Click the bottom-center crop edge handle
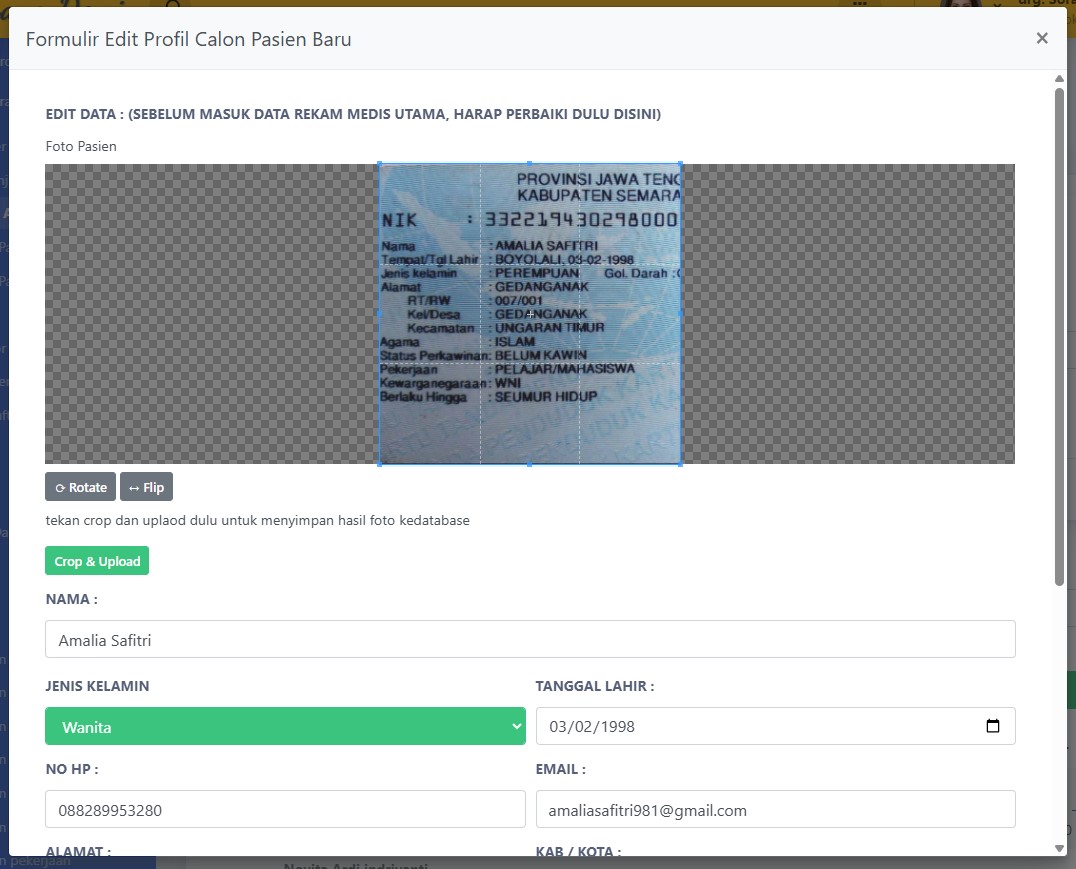 tap(530, 464)
